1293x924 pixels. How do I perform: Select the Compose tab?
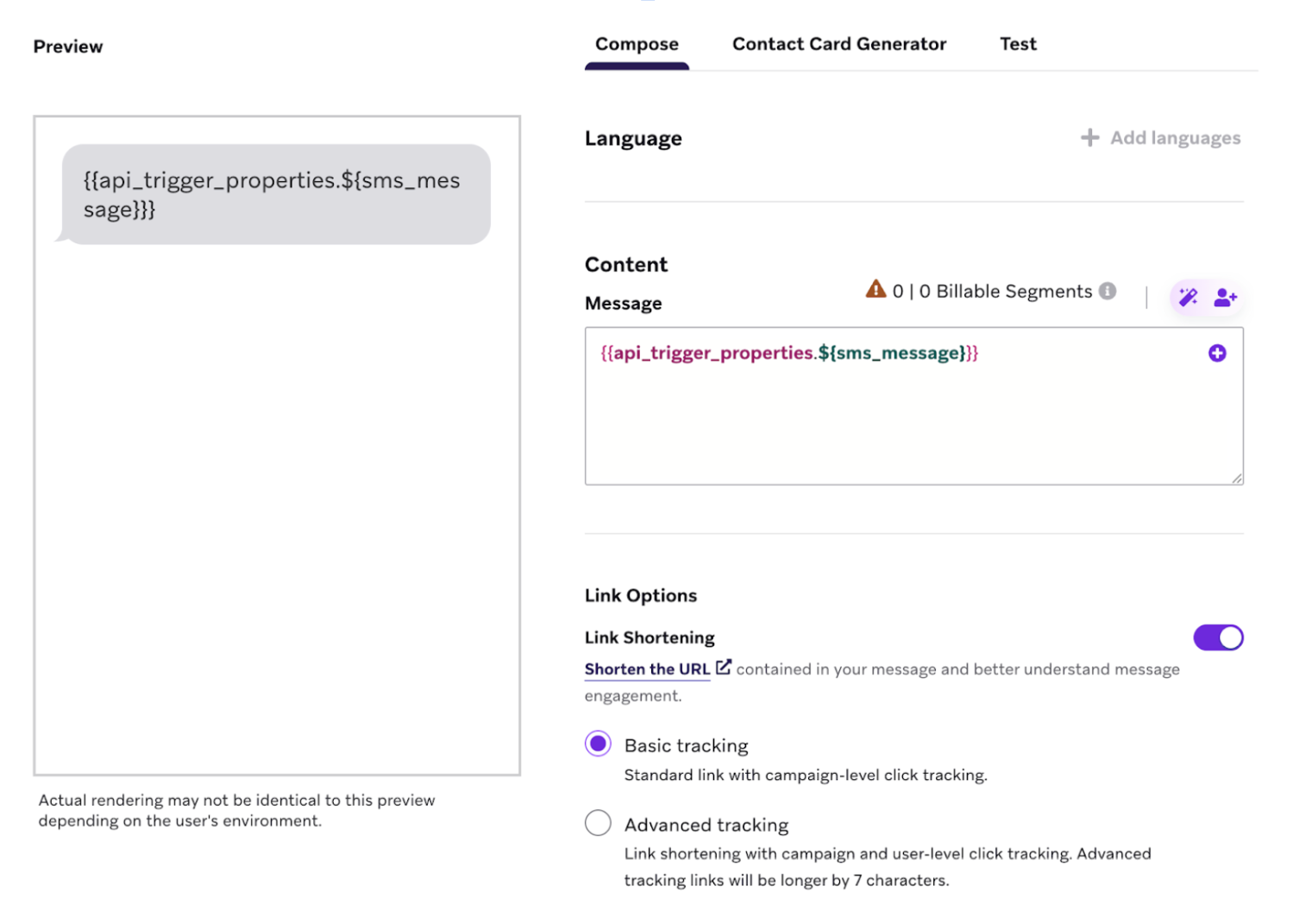point(636,43)
